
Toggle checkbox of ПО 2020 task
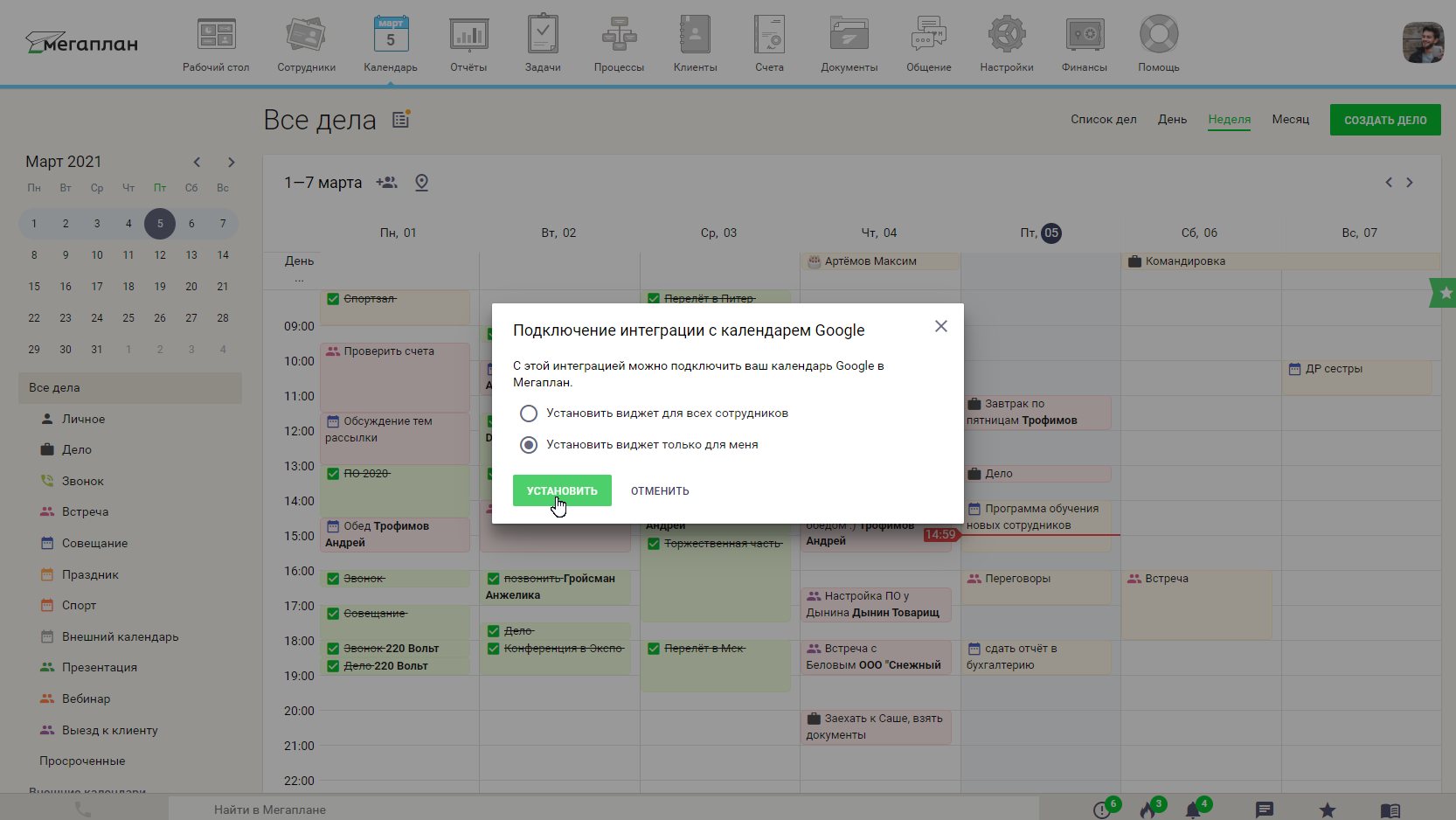pyautogui.click(x=333, y=474)
